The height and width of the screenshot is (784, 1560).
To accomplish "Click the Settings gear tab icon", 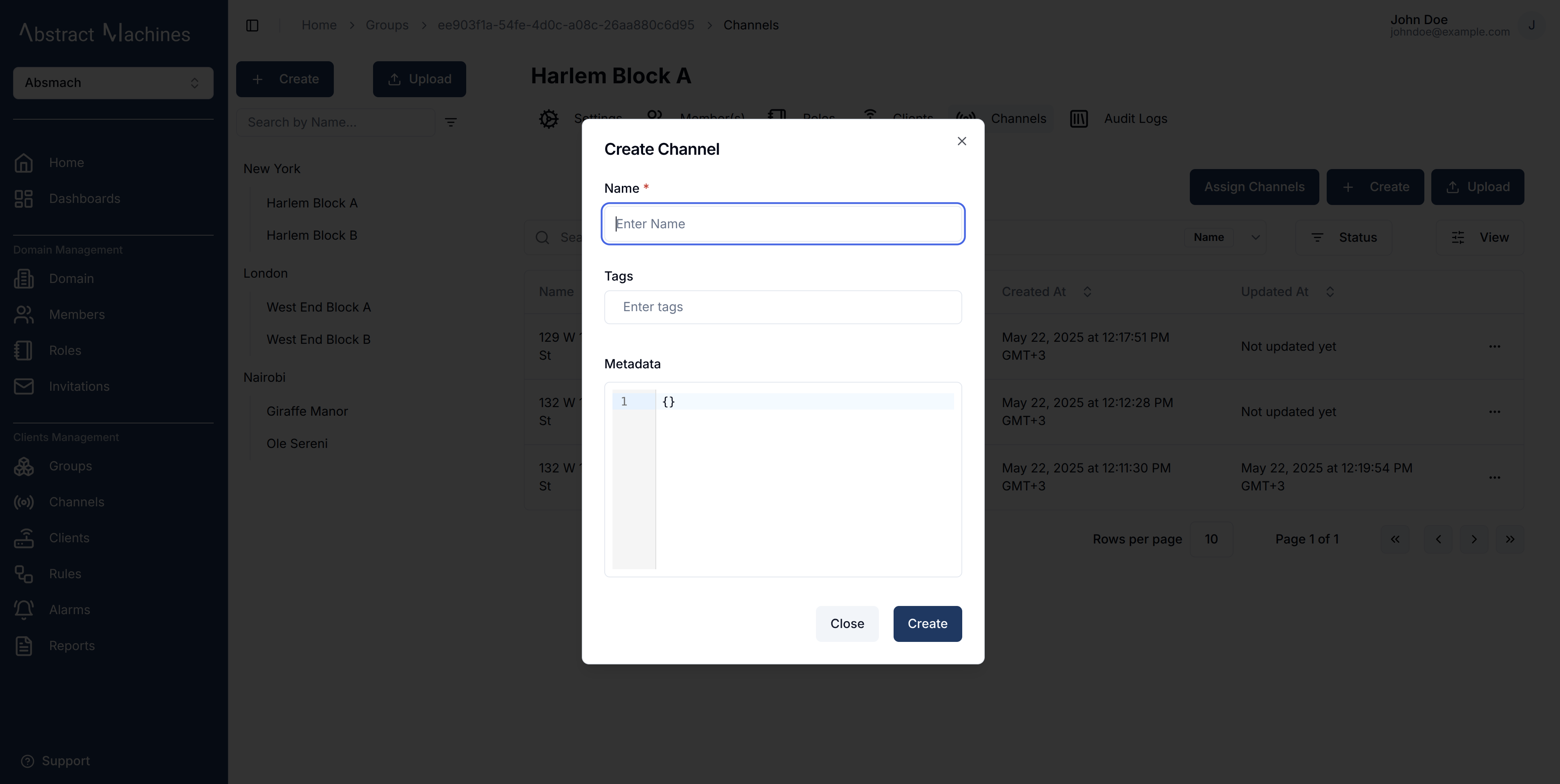I will tap(549, 119).
